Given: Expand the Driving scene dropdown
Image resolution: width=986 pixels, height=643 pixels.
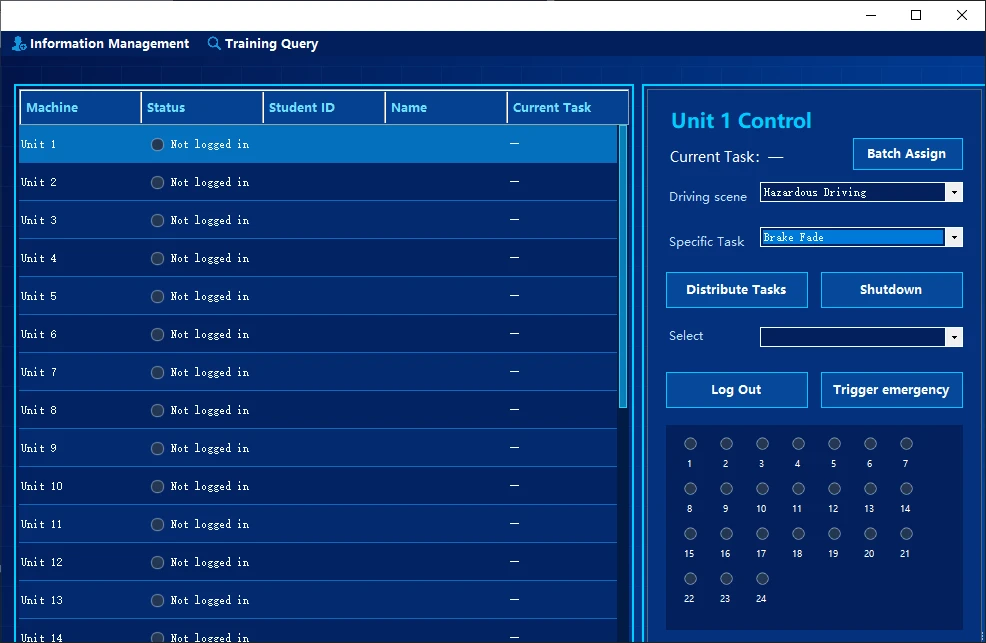Looking at the screenshot, I should click(x=954, y=192).
